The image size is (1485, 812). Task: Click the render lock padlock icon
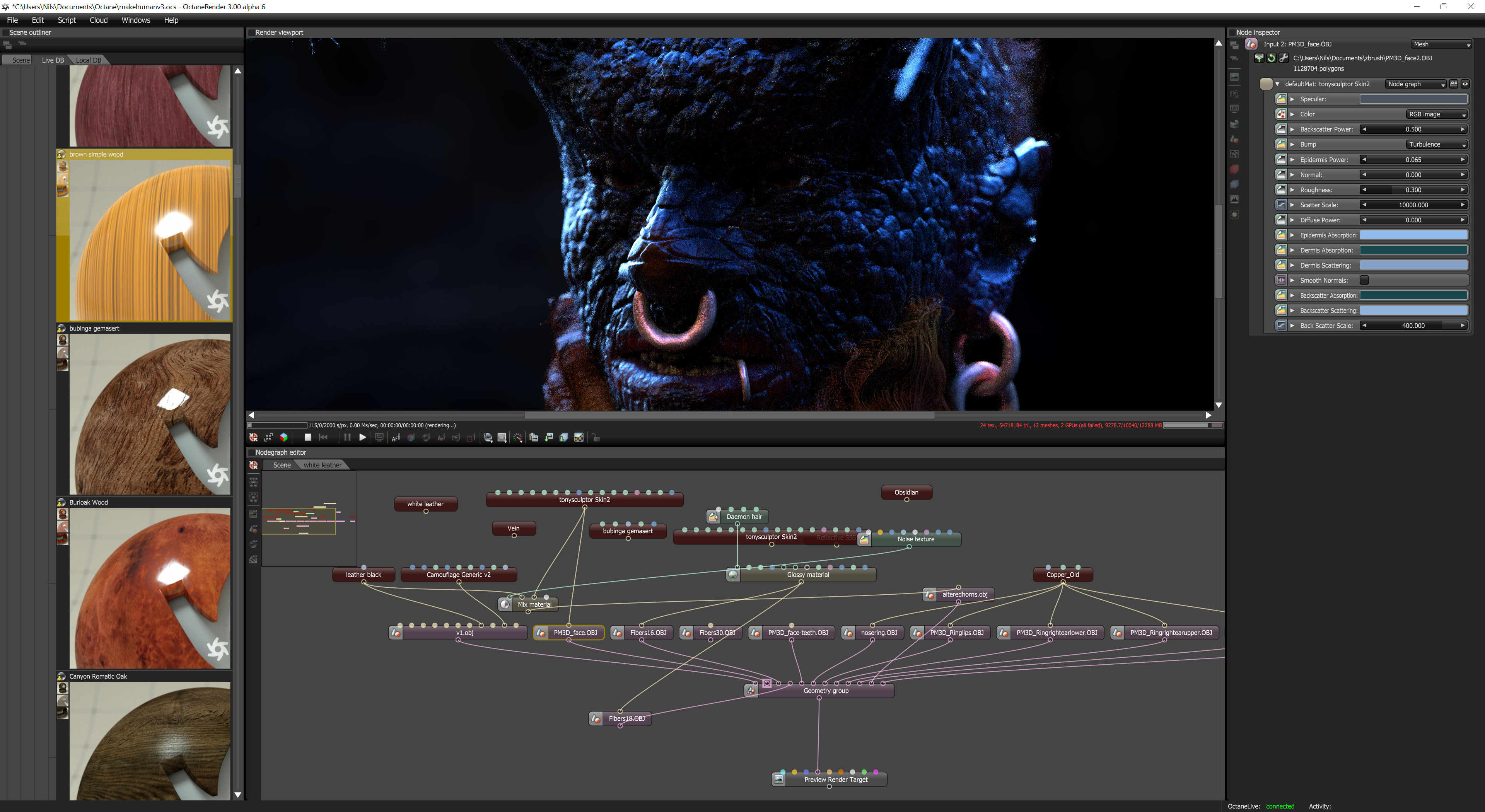click(596, 438)
